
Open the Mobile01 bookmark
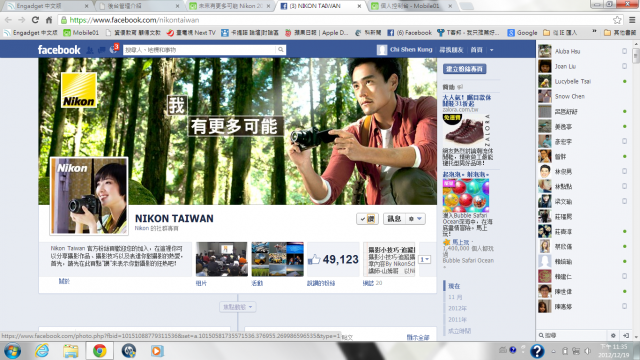81,32
